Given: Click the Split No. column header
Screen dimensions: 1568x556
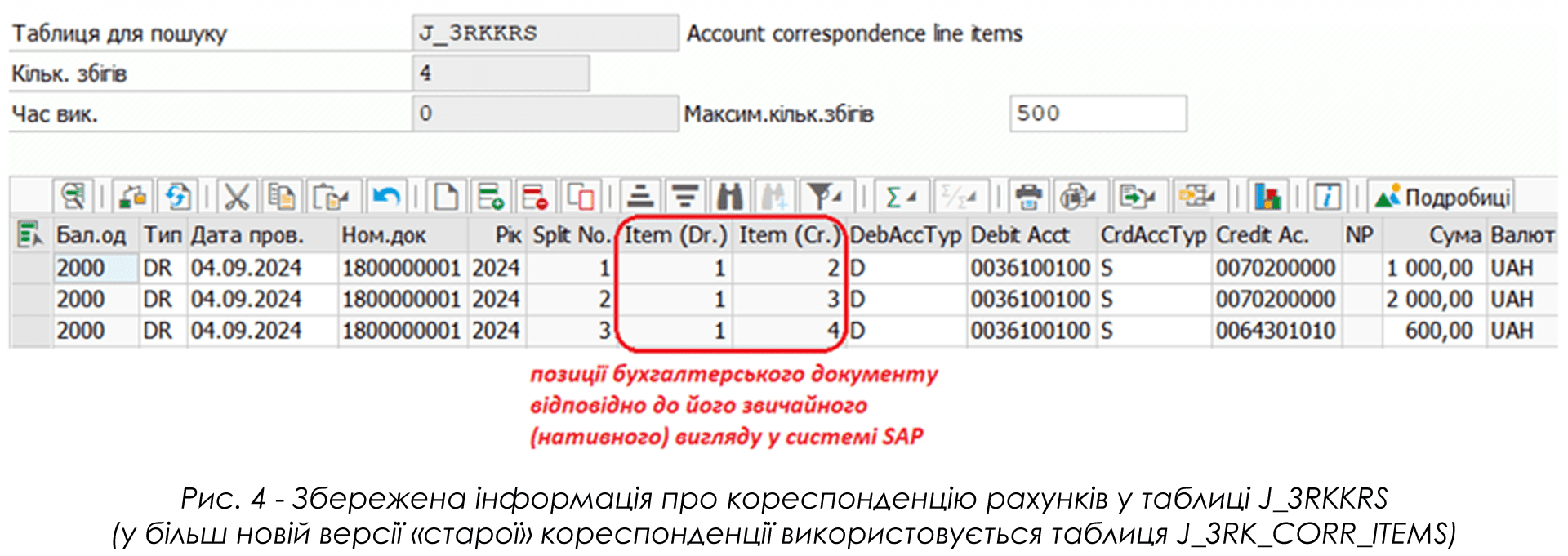Looking at the screenshot, I should [570, 235].
